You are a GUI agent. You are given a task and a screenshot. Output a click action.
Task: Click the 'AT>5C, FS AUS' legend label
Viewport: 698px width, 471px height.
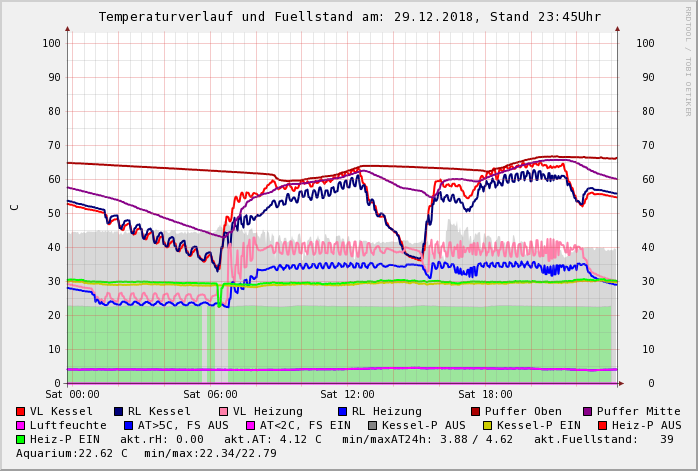click(183, 425)
